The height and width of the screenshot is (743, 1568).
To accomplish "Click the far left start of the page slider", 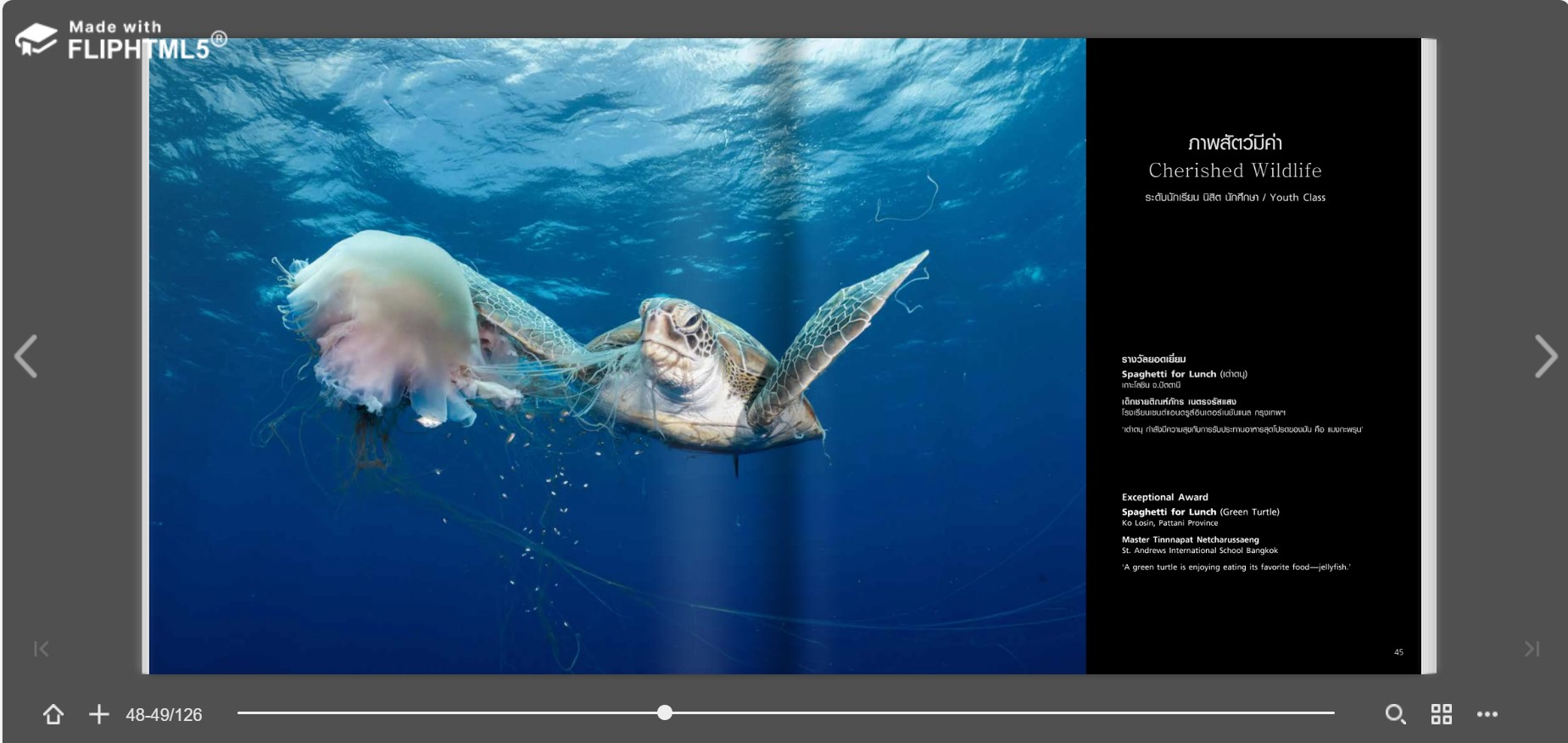I will (x=240, y=712).
